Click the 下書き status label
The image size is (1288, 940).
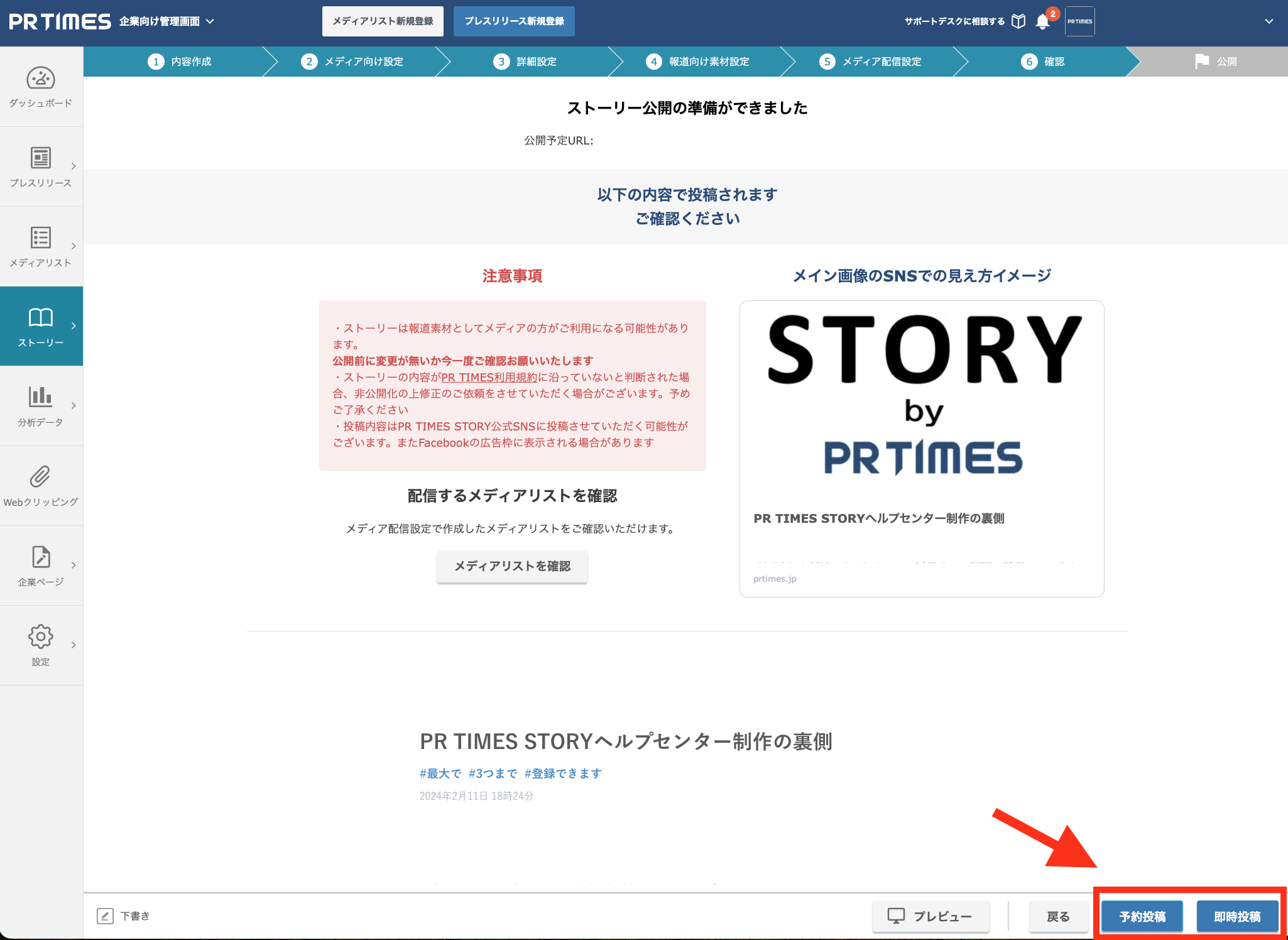(x=135, y=916)
